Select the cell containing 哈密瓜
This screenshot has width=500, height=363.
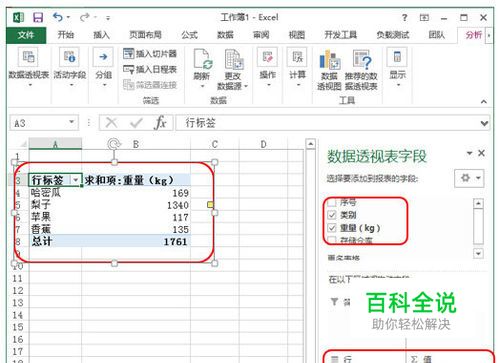click(55, 193)
